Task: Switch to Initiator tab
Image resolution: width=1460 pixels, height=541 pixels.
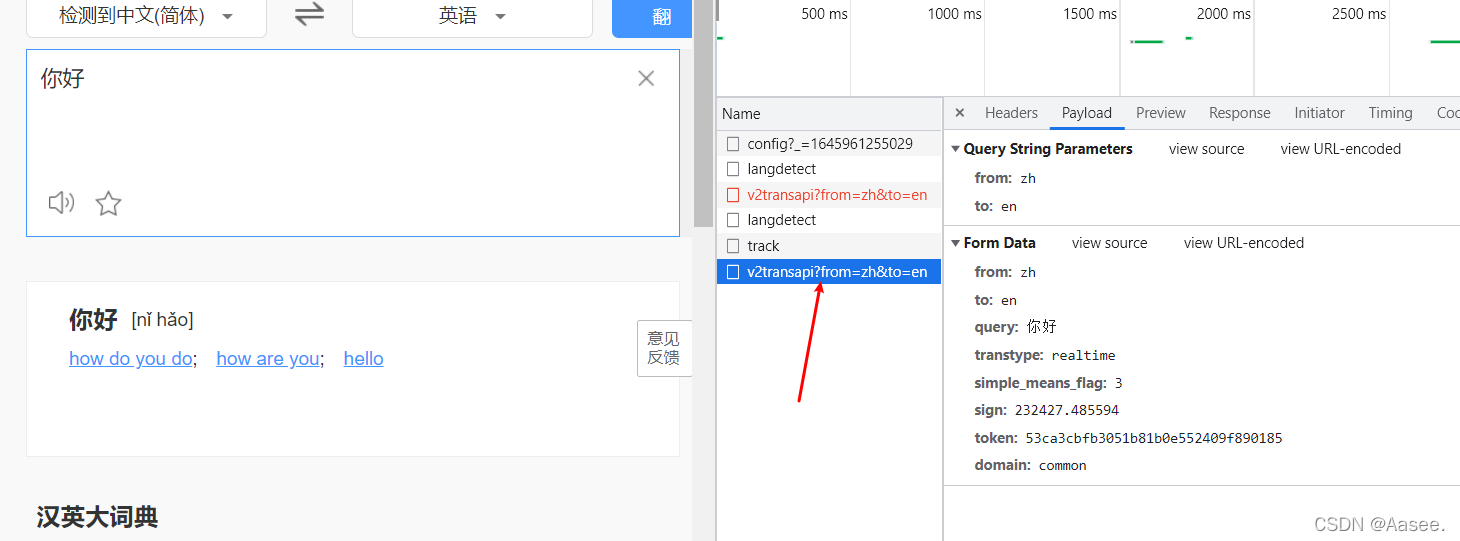Action: tap(1319, 113)
